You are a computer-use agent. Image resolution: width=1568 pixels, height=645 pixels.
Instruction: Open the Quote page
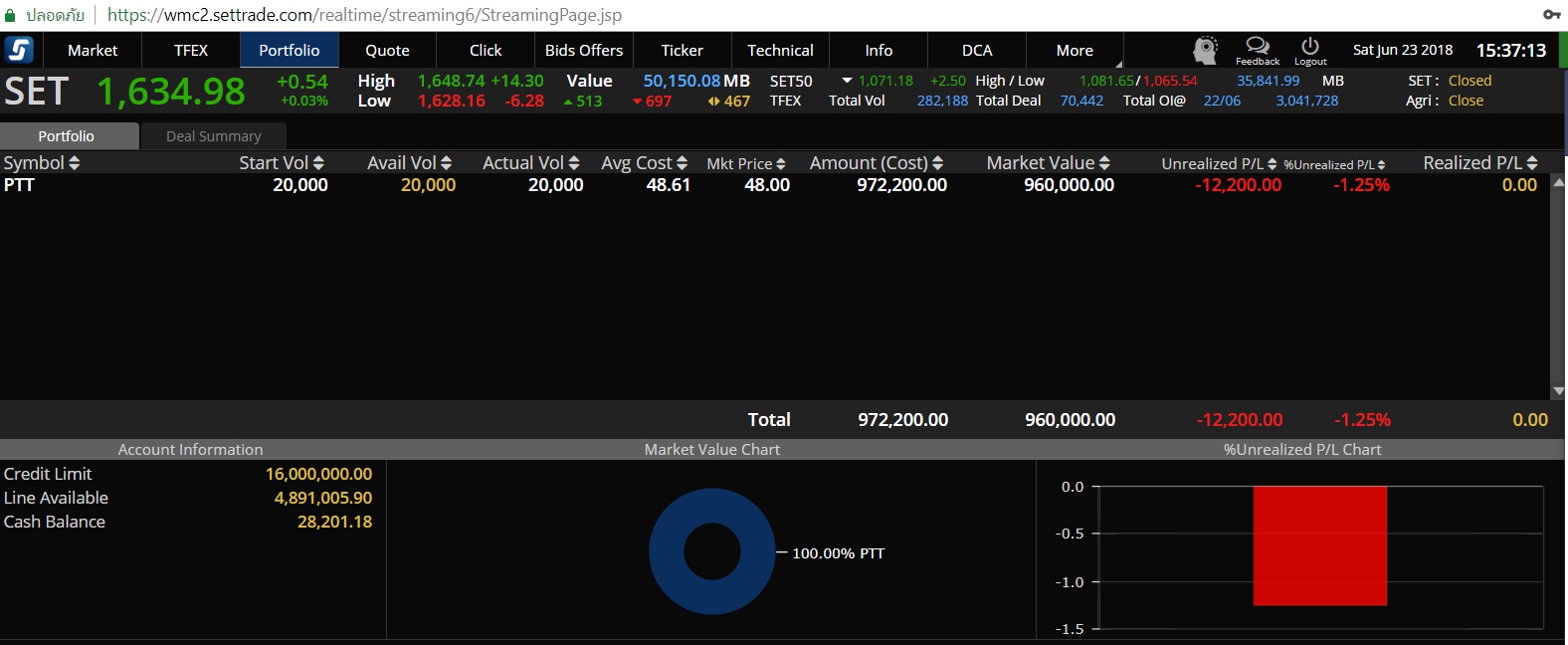tap(387, 50)
